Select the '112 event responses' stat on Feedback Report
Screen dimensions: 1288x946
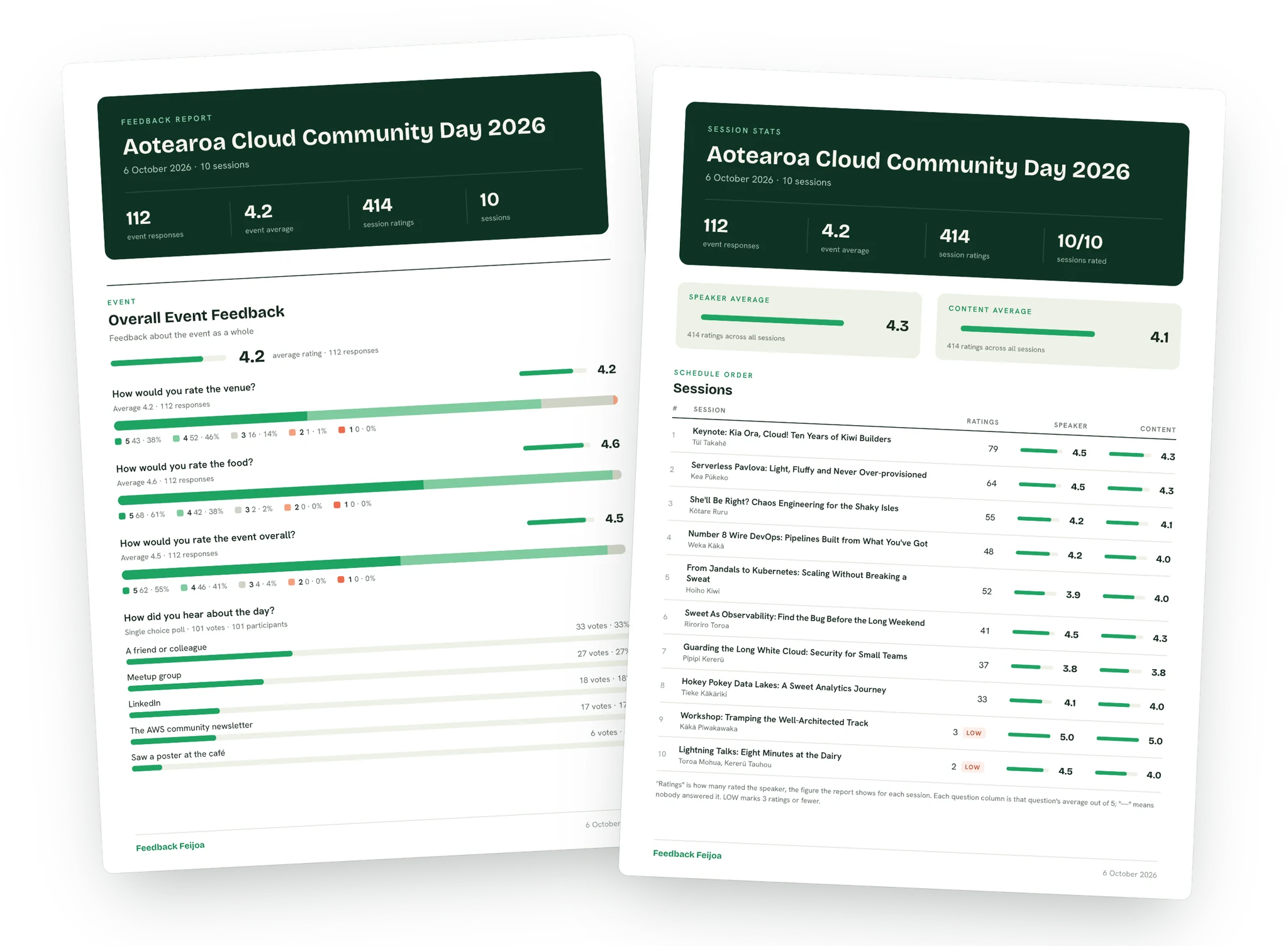[155, 225]
